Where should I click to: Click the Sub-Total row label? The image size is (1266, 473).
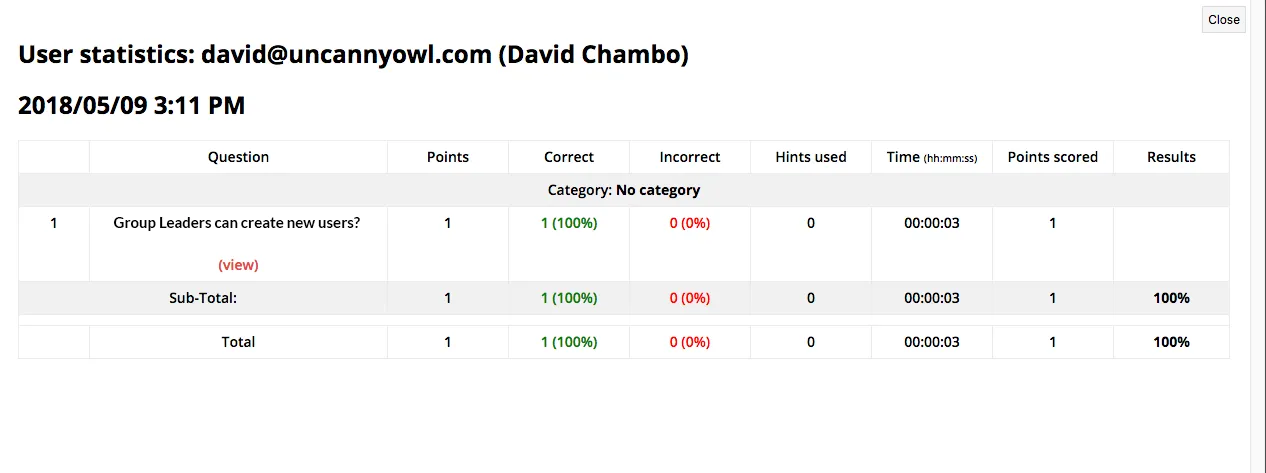tap(203, 298)
